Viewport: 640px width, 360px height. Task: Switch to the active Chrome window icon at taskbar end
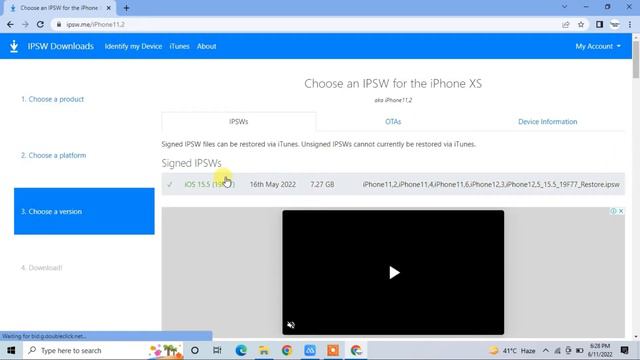(x=356, y=350)
